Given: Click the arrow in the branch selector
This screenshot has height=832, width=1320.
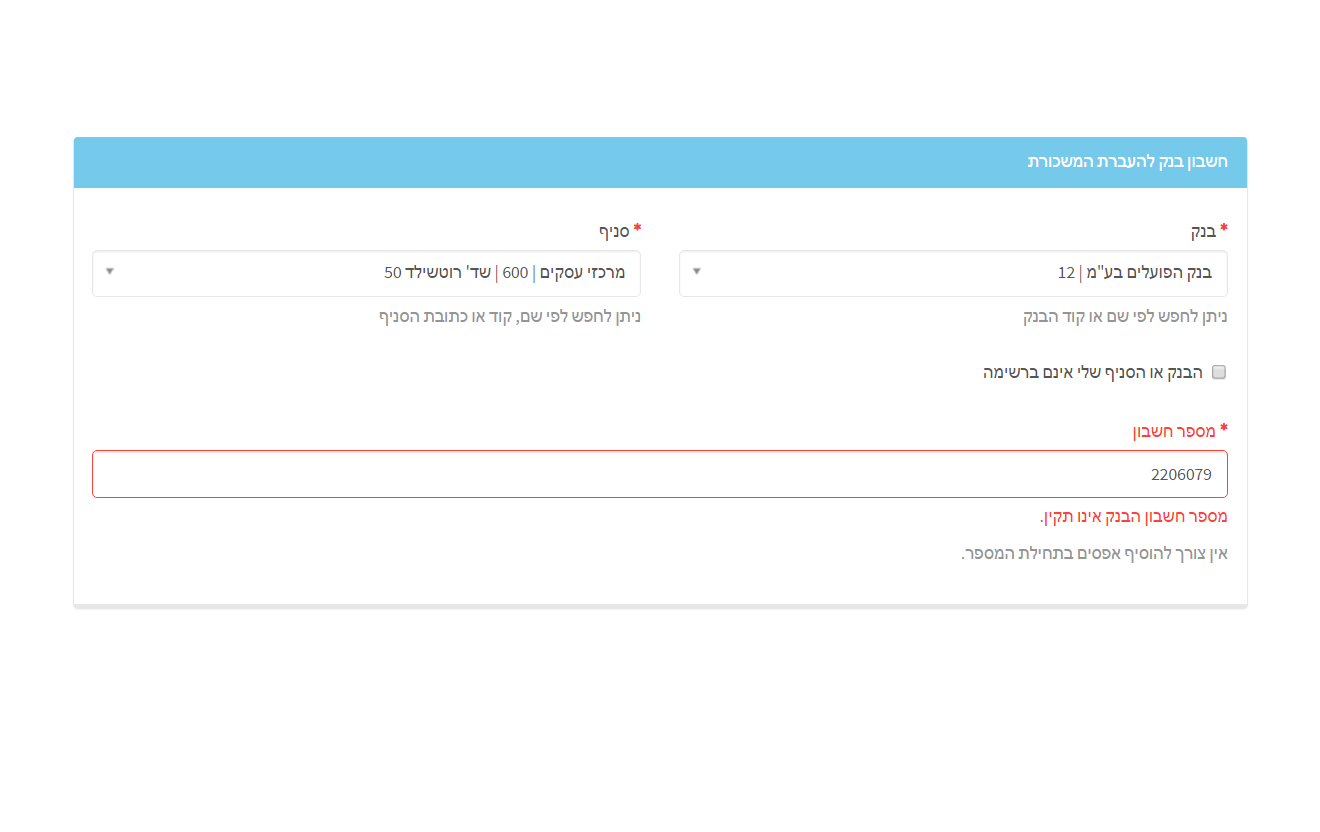Looking at the screenshot, I should click(x=110, y=271).
